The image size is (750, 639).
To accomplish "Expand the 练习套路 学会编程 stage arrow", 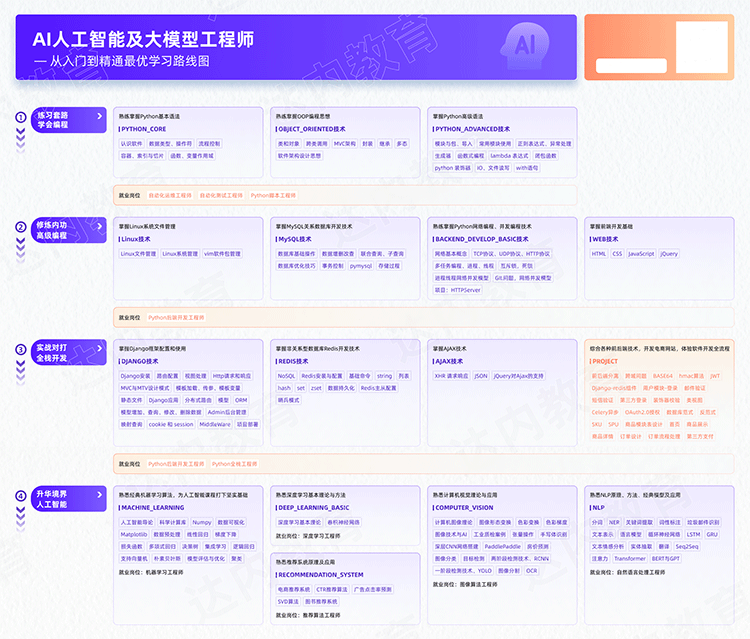I will click(99, 116).
